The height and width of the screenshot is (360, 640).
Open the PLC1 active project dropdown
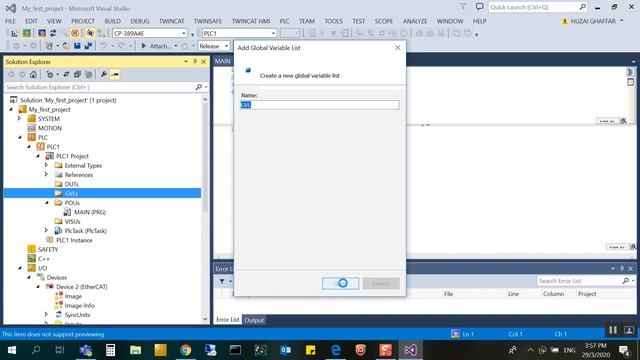coord(273,33)
